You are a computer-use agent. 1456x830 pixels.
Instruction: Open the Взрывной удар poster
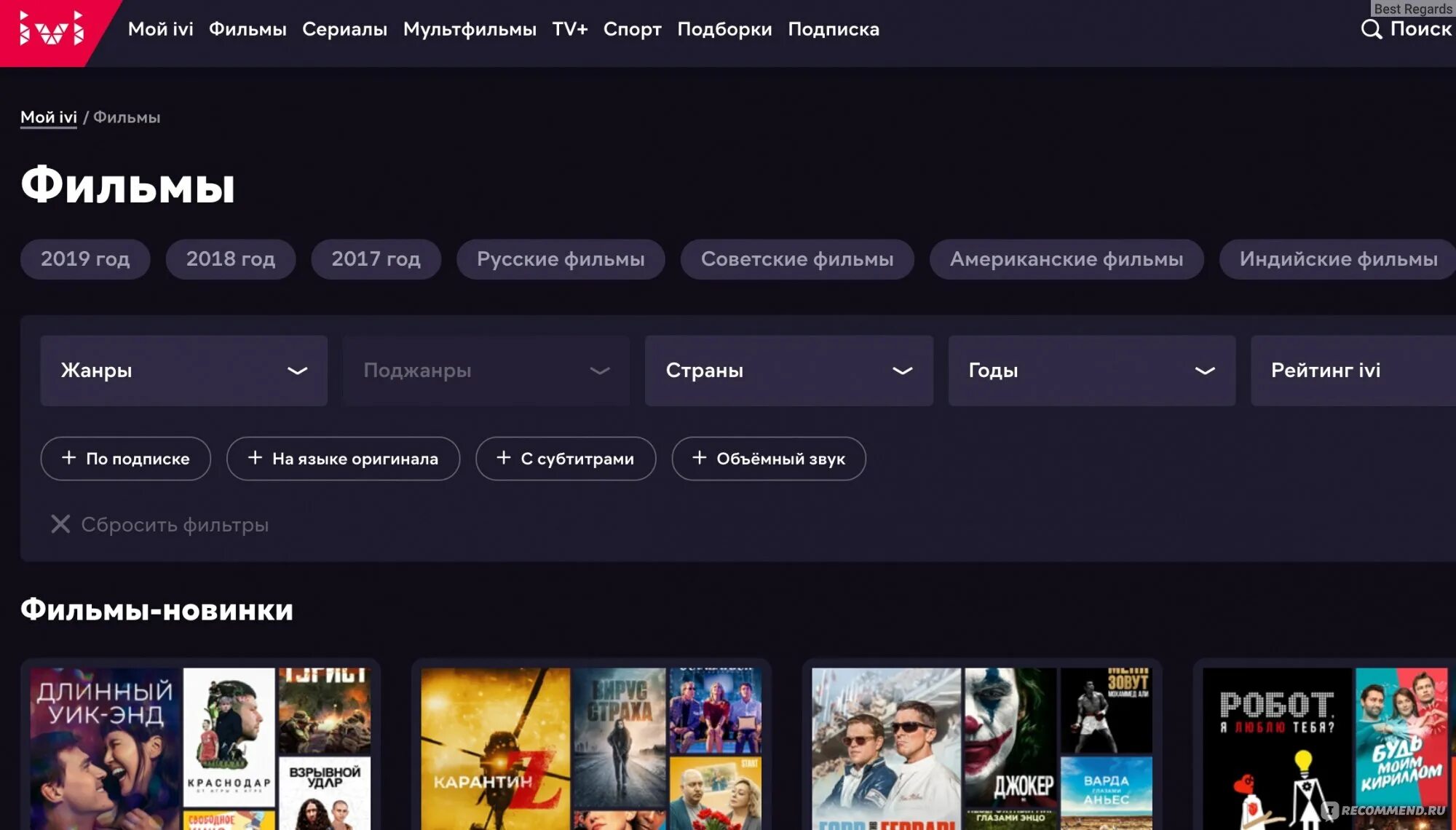coord(325,794)
